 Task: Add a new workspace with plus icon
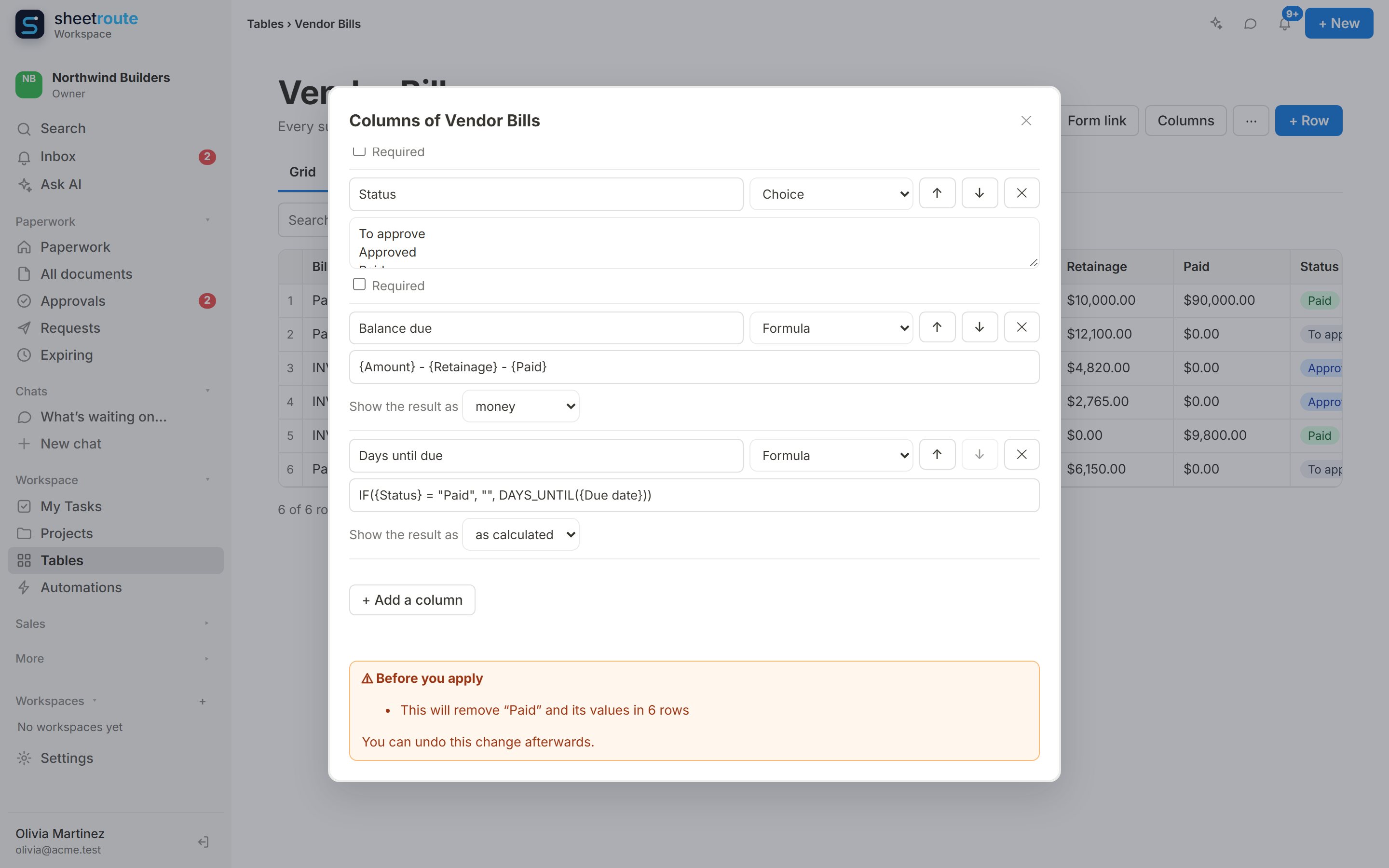203,702
